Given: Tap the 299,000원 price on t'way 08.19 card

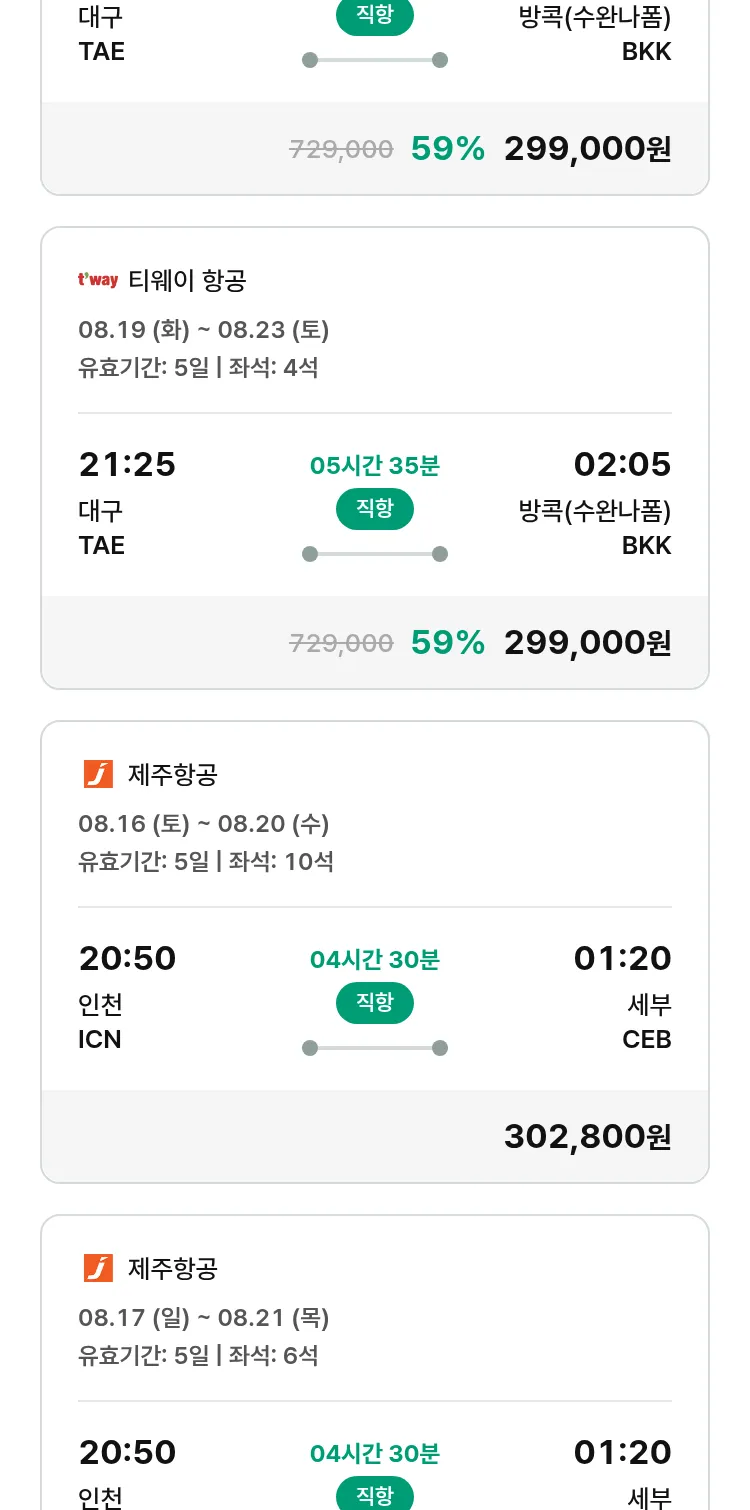Looking at the screenshot, I should [587, 642].
